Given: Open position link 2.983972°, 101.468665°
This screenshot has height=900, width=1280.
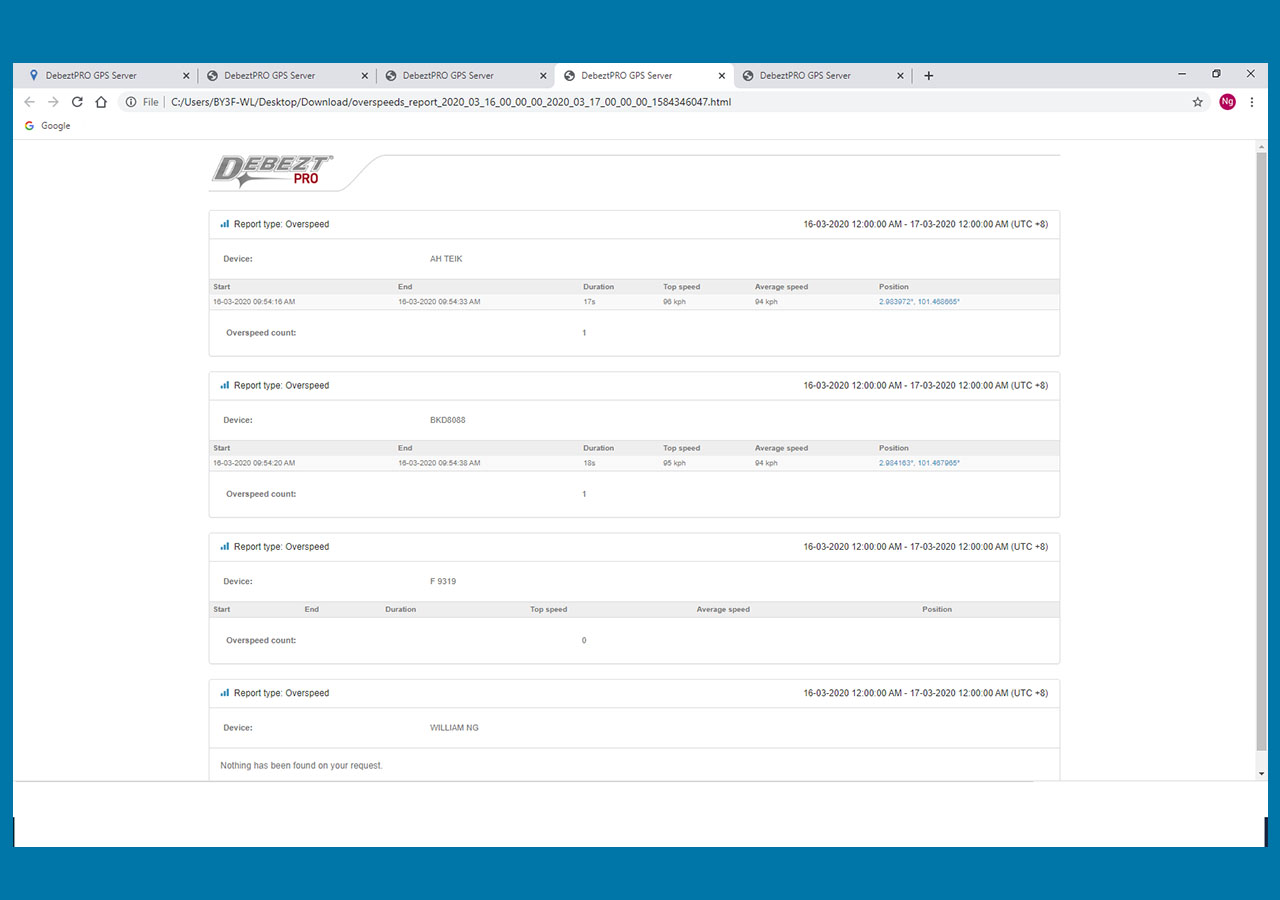Looking at the screenshot, I should pos(919,302).
